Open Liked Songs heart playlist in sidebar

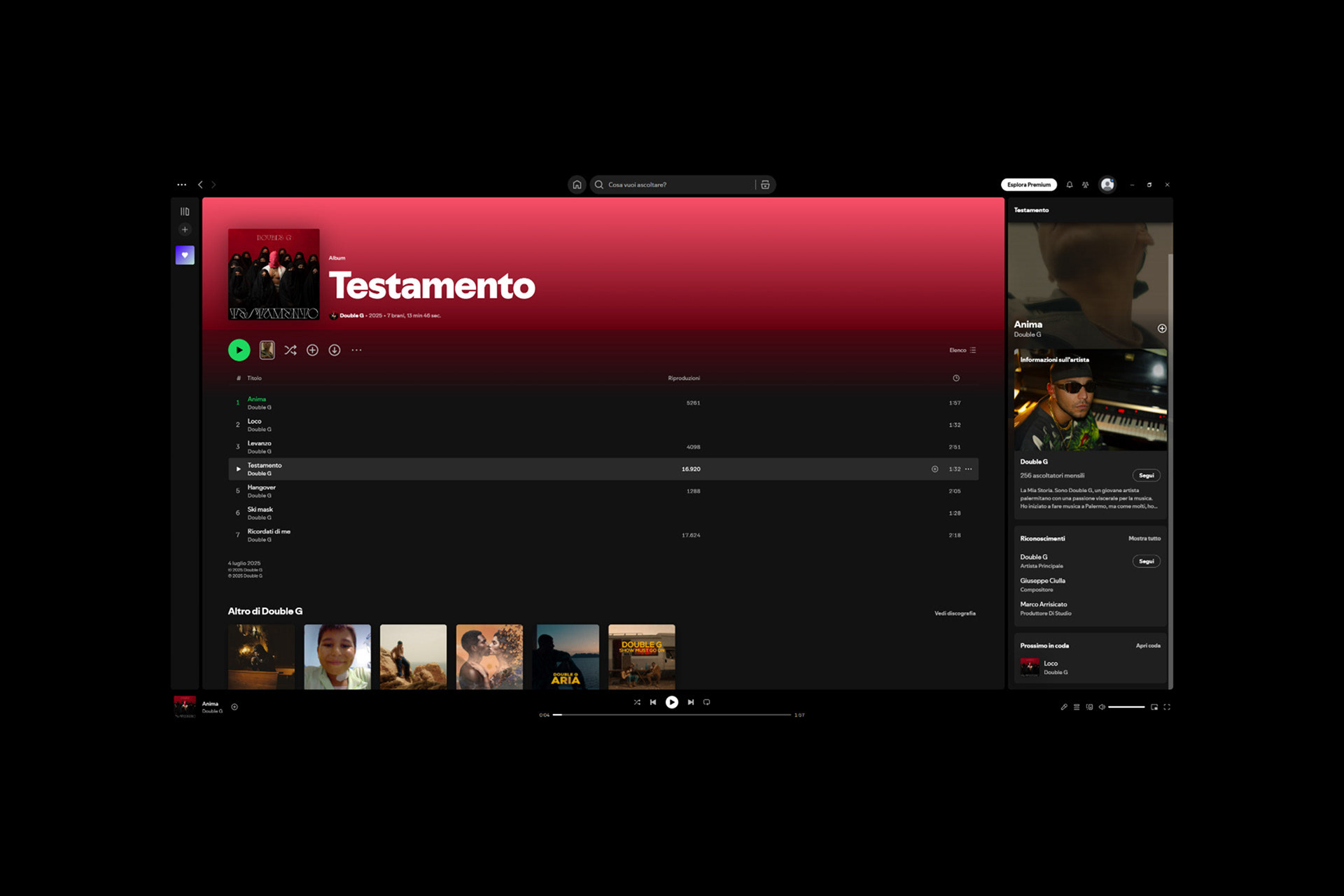click(x=185, y=255)
